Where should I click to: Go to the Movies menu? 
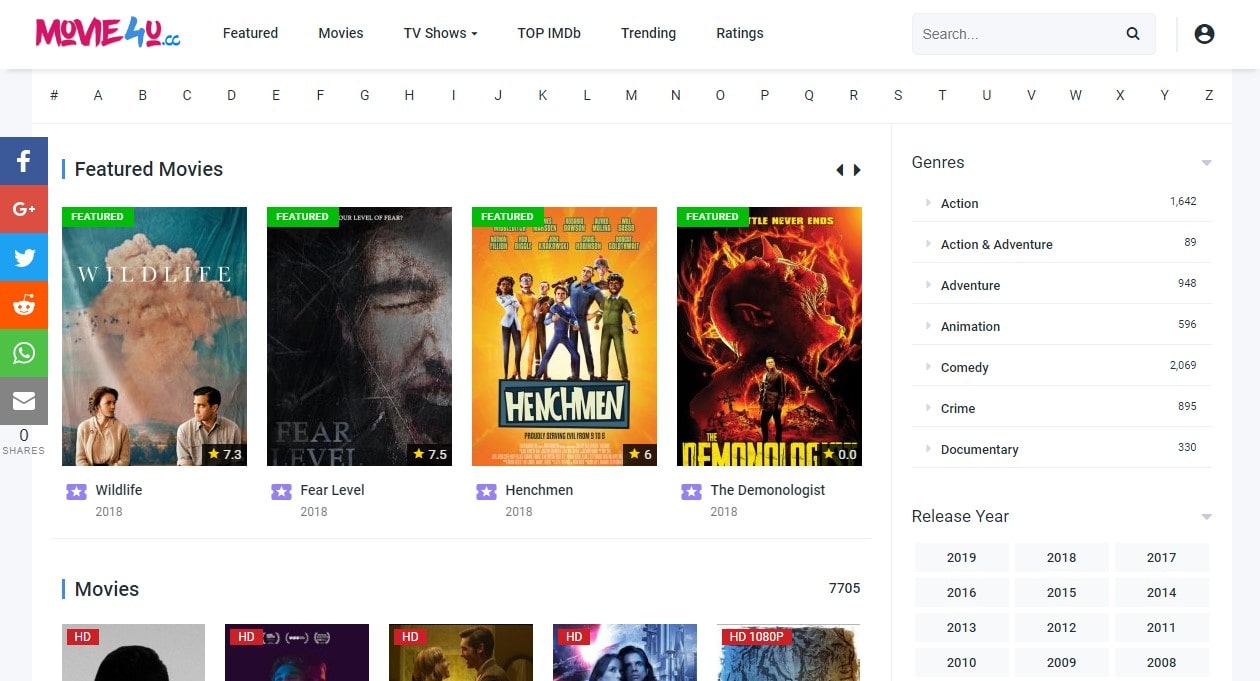point(341,33)
